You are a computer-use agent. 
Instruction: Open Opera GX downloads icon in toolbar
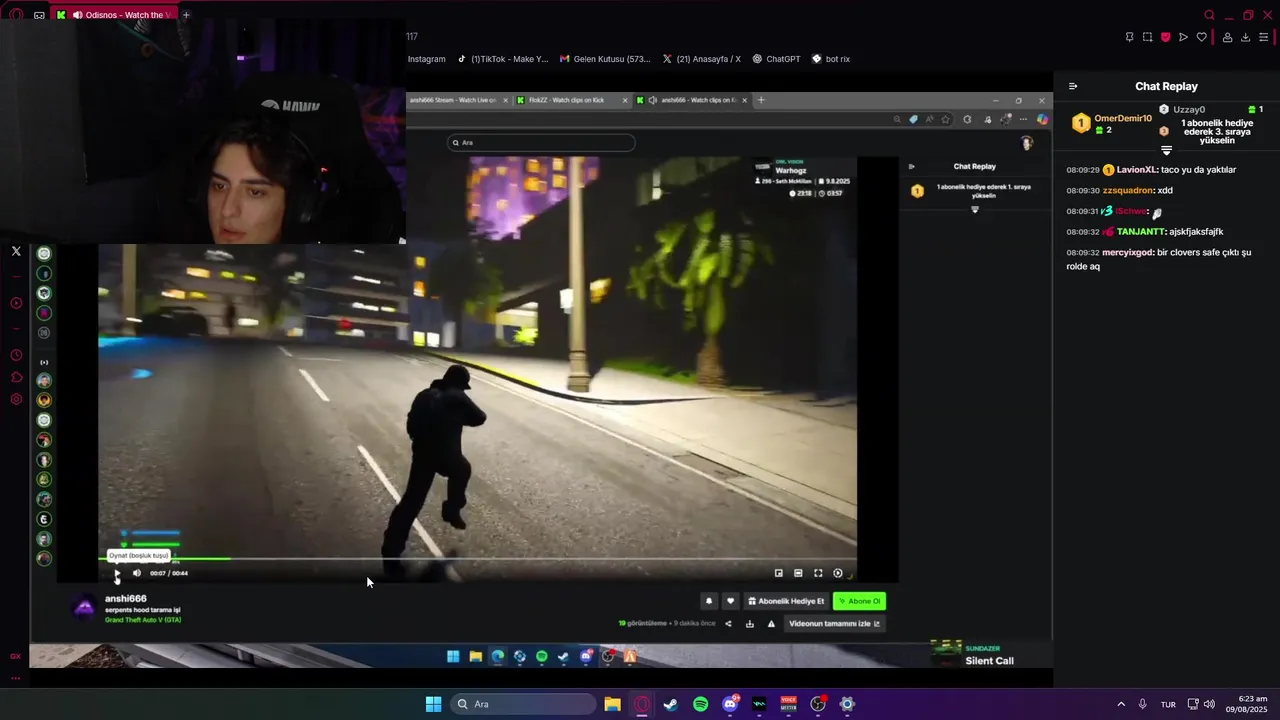pos(1245,37)
